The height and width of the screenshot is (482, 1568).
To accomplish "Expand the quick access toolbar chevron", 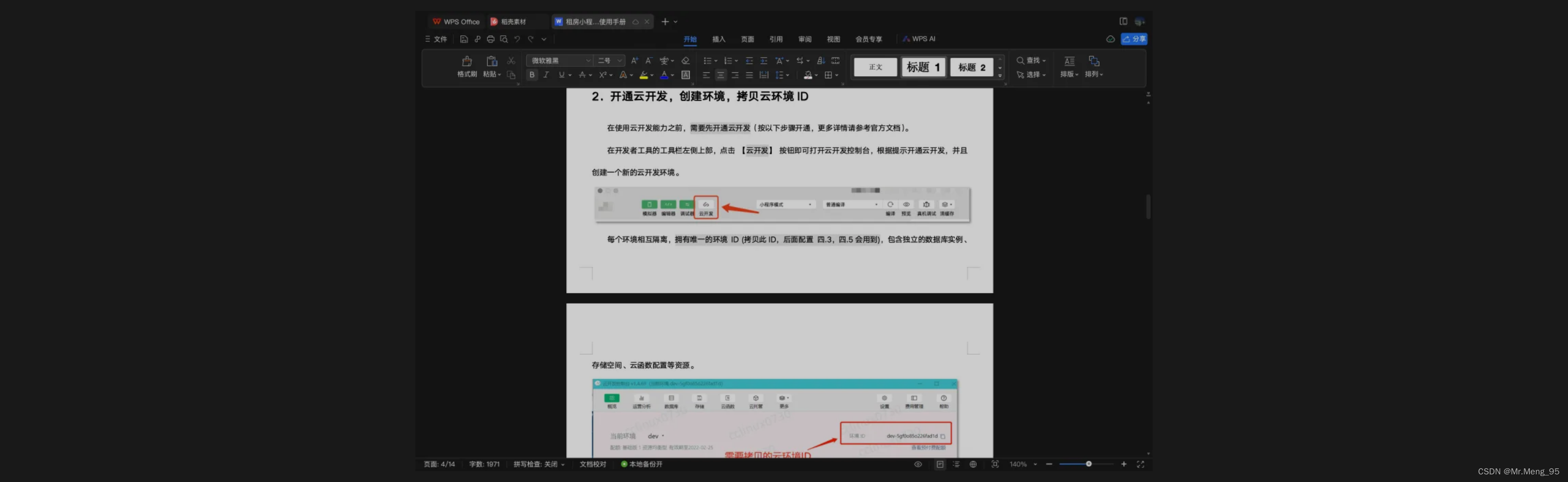I will (x=544, y=39).
